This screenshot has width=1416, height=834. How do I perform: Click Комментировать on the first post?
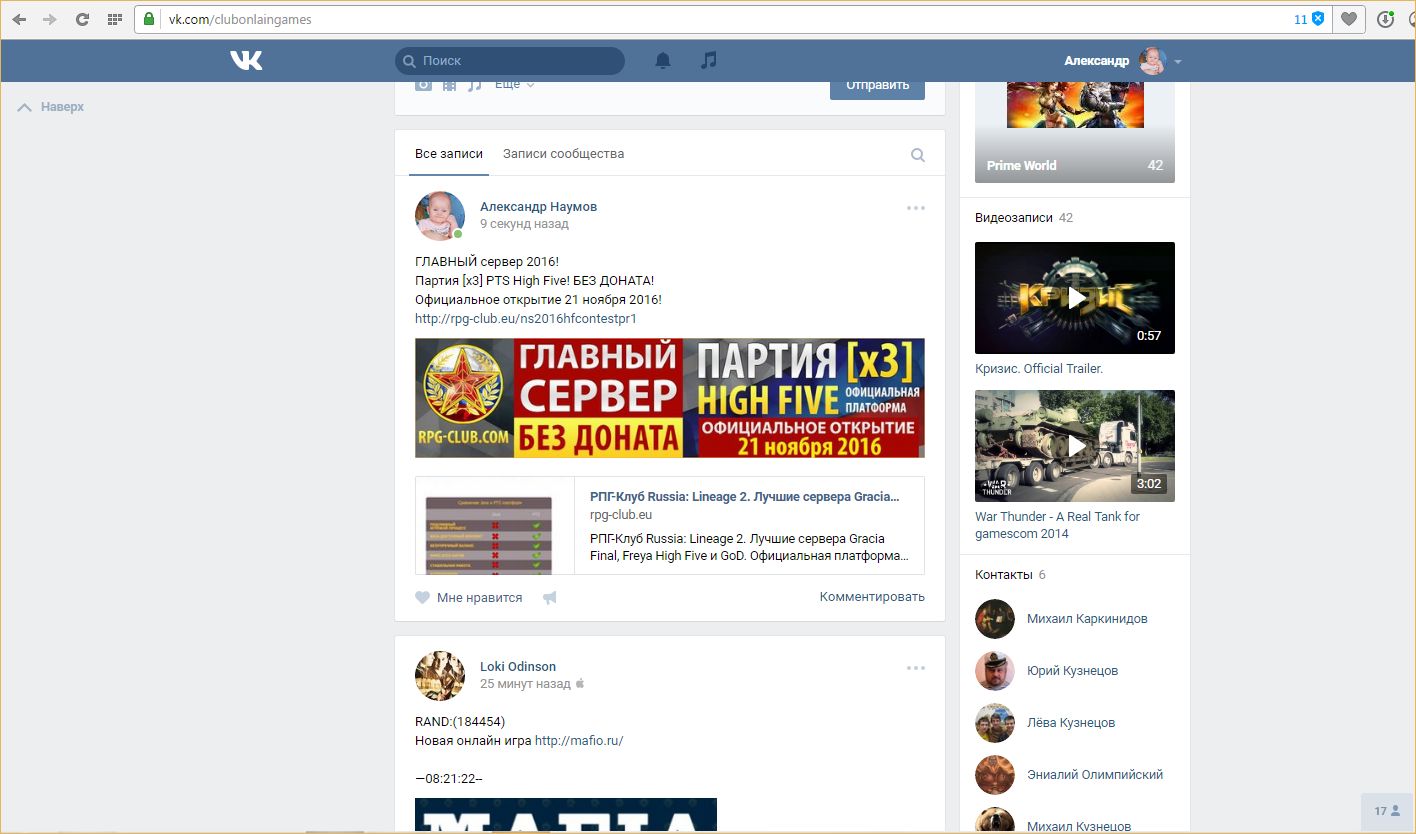coord(872,597)
